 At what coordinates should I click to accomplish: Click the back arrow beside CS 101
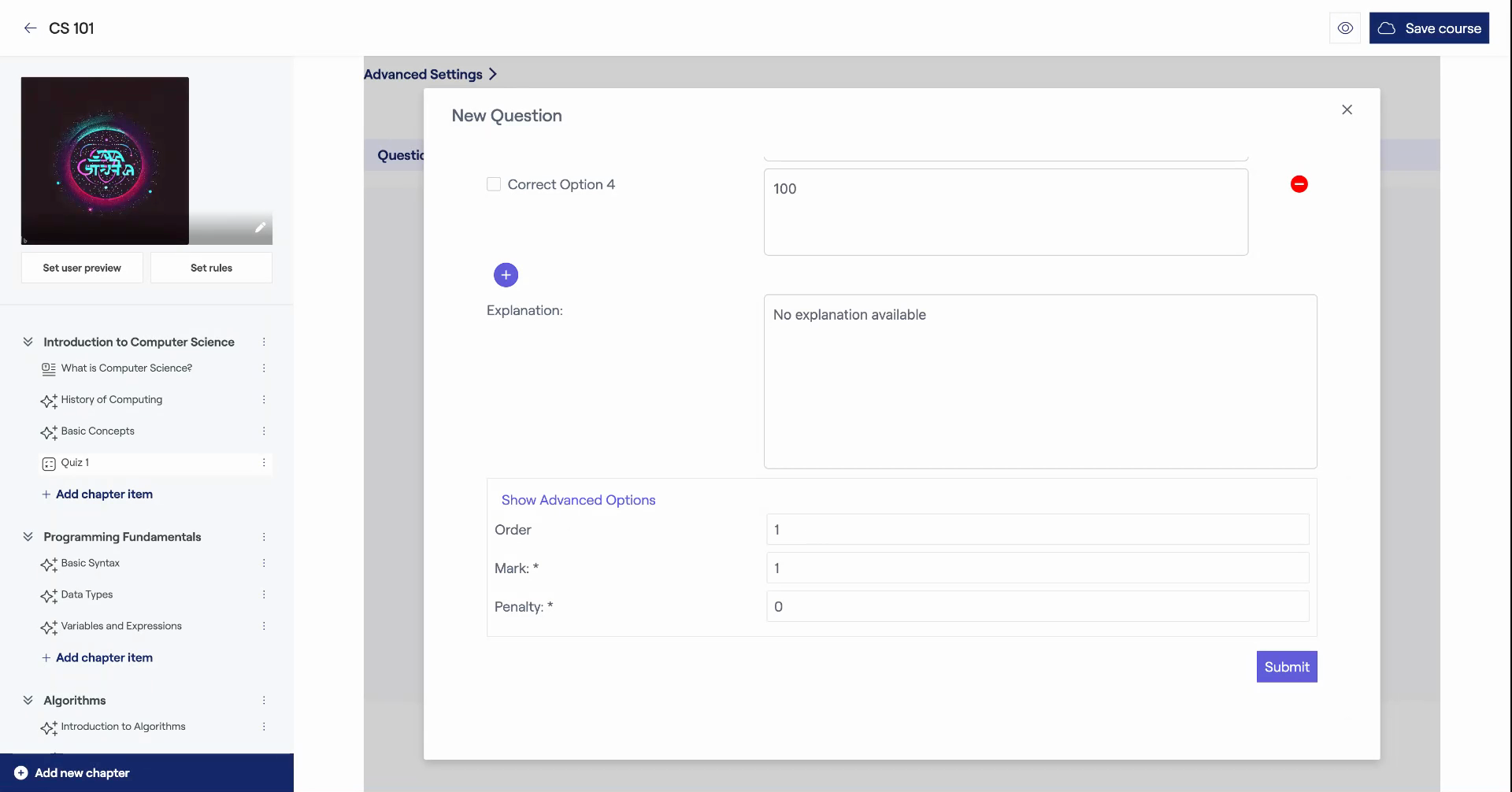point(30,28)
